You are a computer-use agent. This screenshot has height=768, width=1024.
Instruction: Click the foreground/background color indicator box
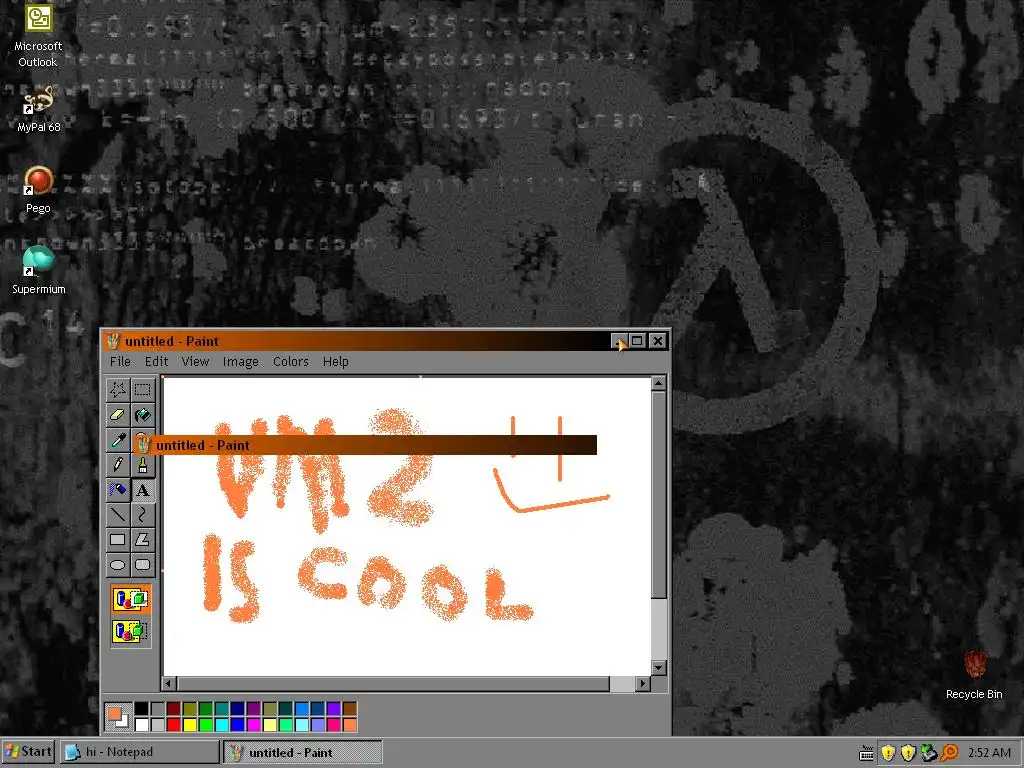click(x=118, y=717)
